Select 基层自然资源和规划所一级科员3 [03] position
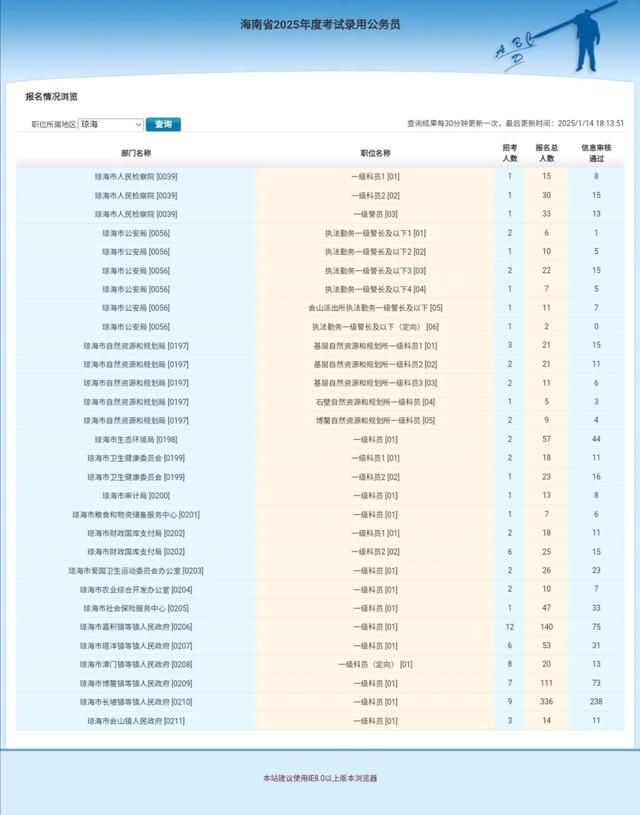Screen dimensions: 640x815 [375, 383]
